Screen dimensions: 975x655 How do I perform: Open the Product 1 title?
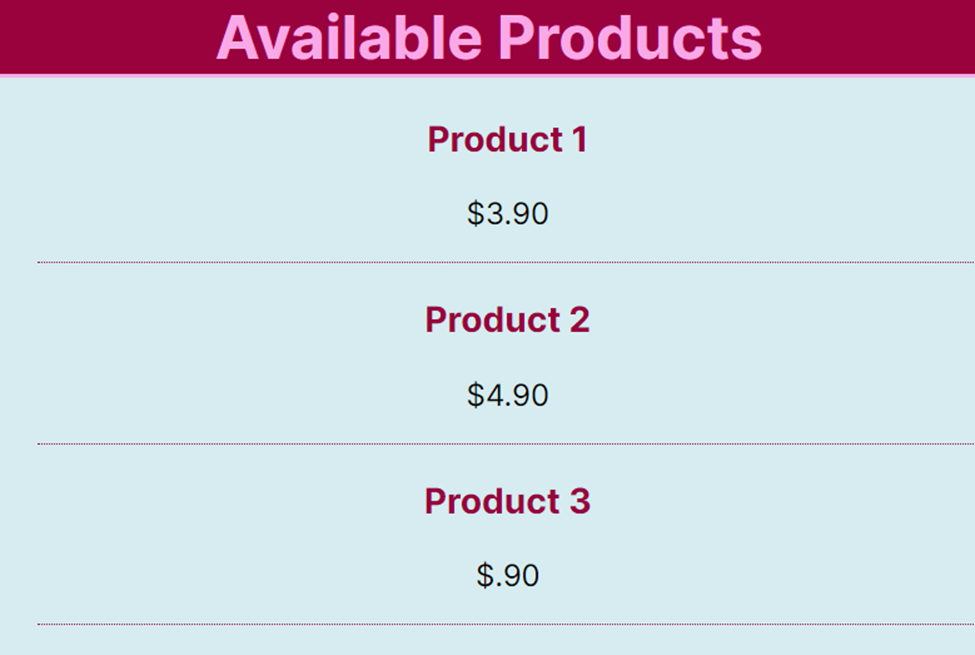[507, 140]
